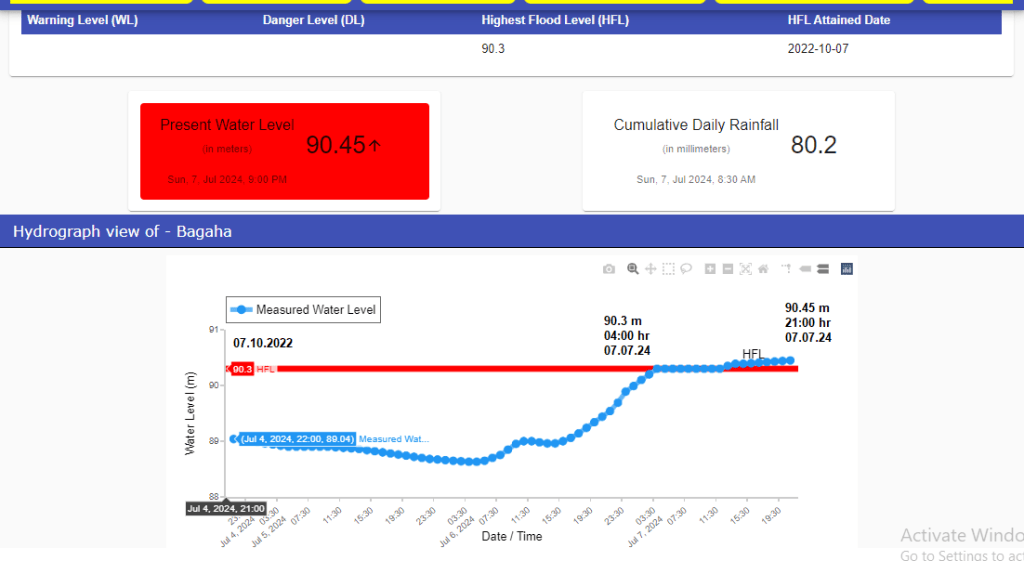Select the Pan tool in chart toolbar

click(651, 269)
